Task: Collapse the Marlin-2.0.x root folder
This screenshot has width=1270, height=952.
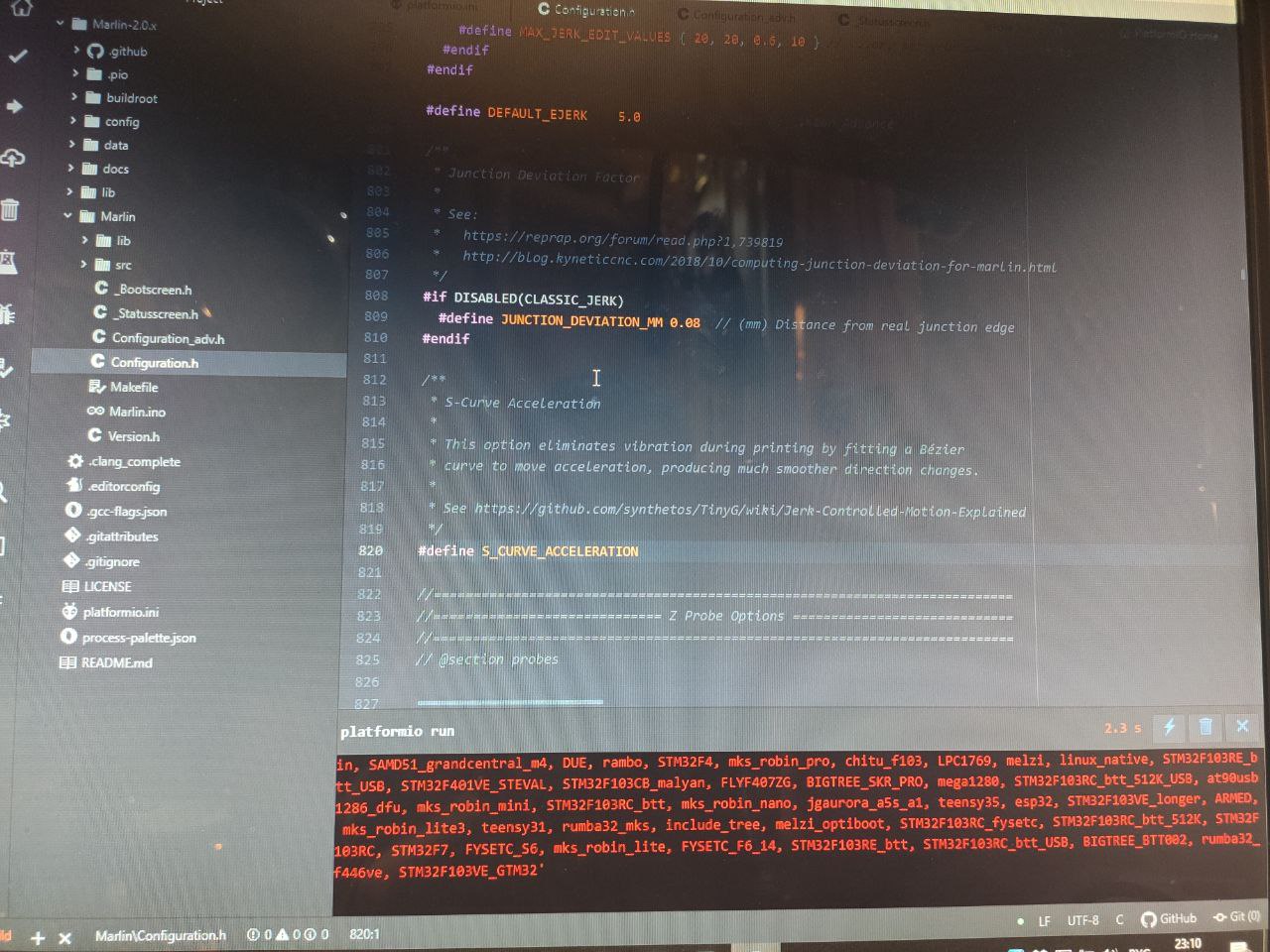Action: [x=61, y=23]
